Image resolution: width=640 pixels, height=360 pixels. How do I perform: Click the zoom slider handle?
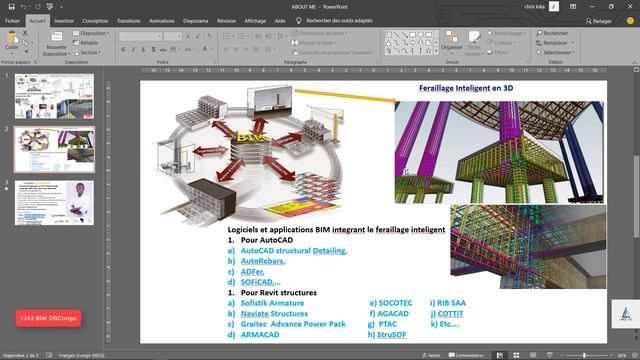point(584,356)
